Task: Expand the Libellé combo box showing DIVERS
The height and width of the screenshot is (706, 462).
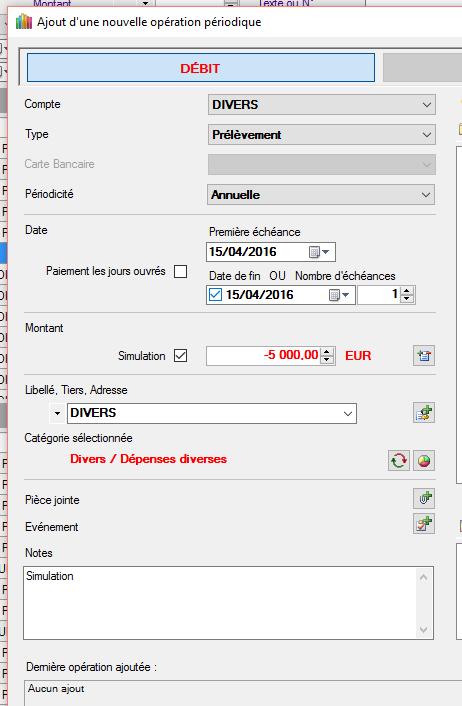Action: pyautogui.click(x=212, y=413)
